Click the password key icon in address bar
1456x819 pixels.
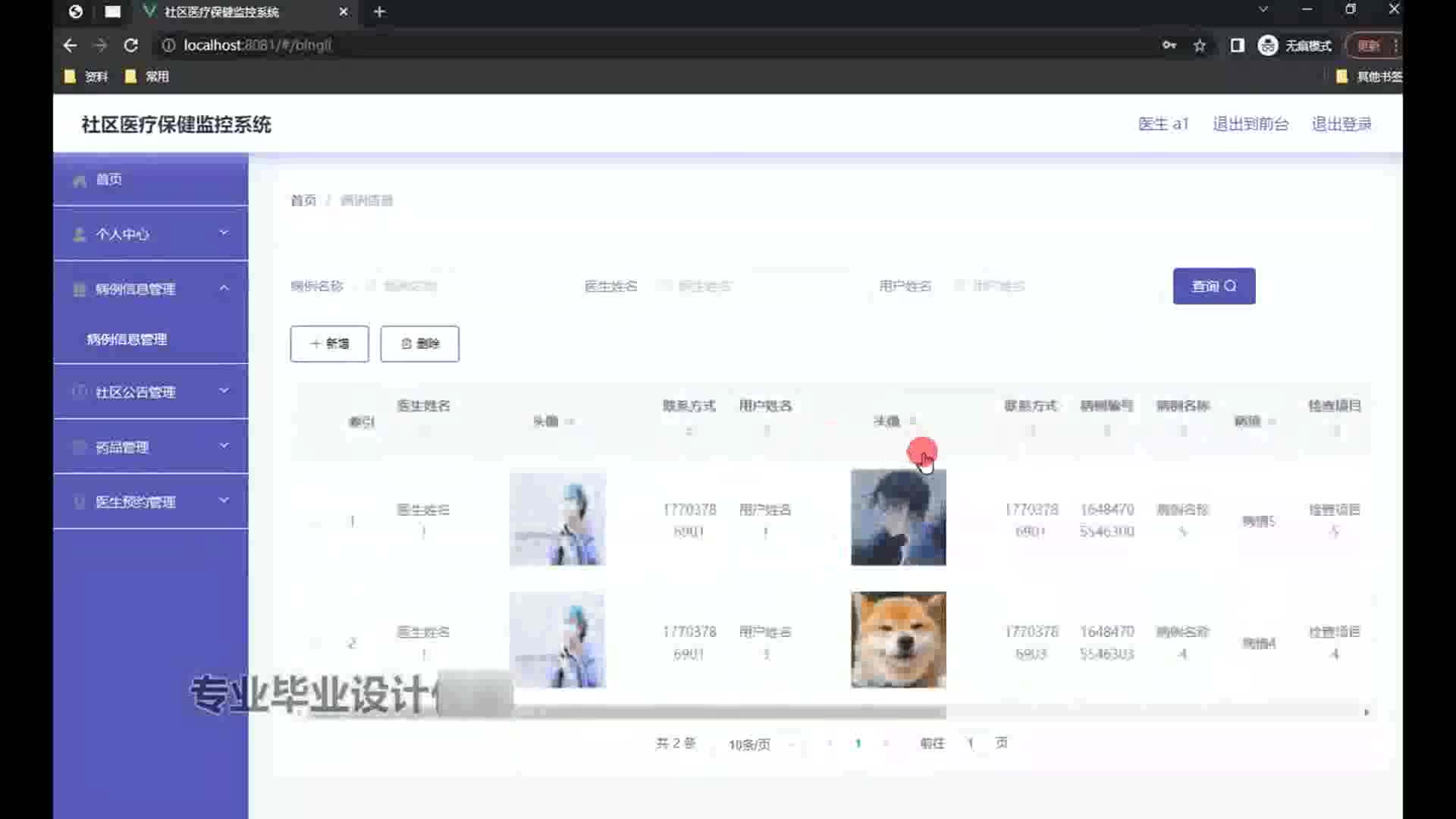[1169, 45]
